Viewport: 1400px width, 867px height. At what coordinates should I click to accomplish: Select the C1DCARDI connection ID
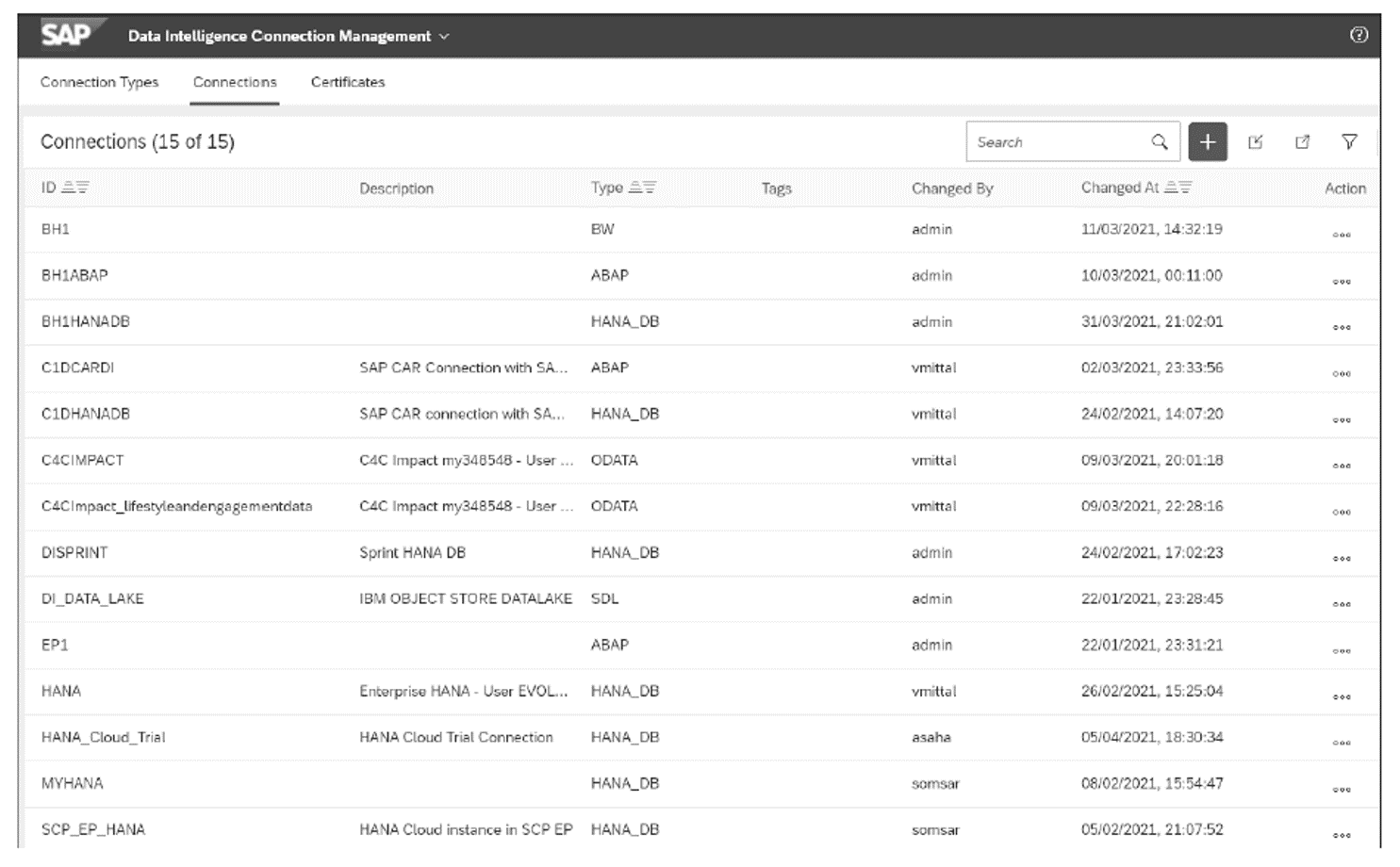click(x=77, y=368)
